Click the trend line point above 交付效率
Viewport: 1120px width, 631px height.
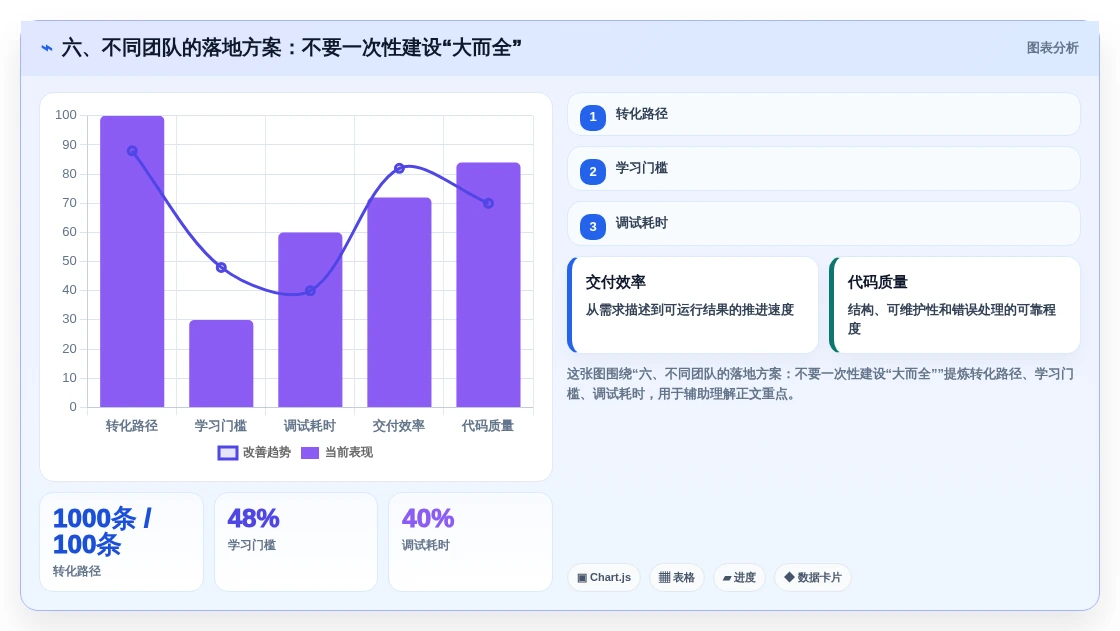(x=399, y=168)
